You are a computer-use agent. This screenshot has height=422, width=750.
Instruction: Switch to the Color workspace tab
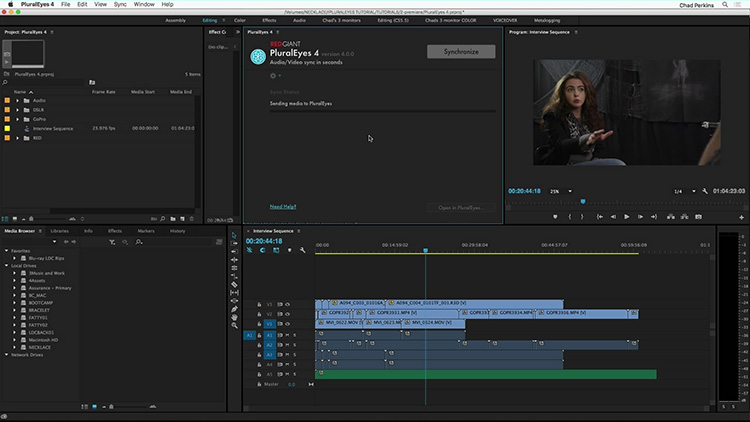(240, 21)
